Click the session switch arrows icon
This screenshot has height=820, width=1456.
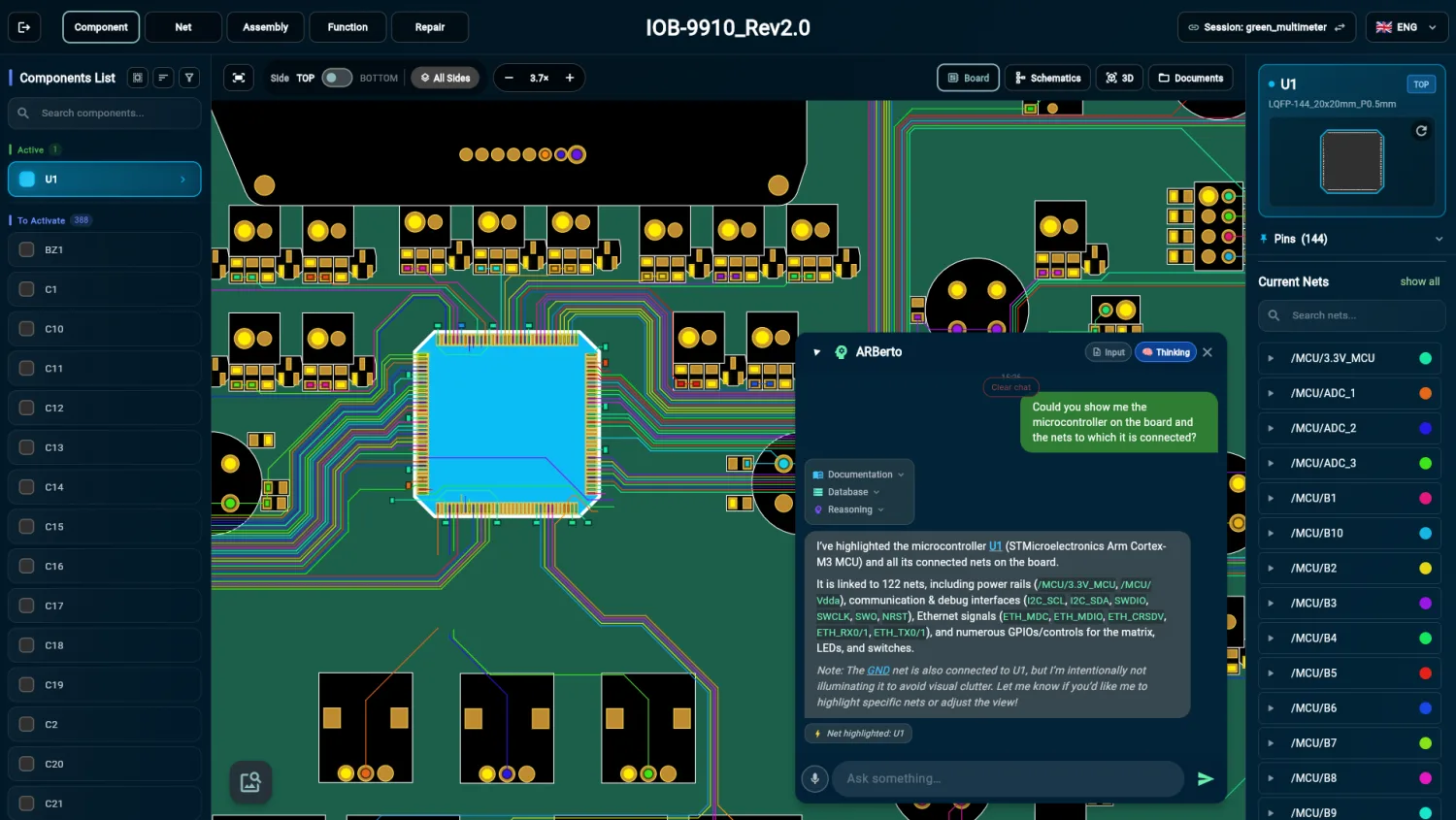coord(1340,27)
